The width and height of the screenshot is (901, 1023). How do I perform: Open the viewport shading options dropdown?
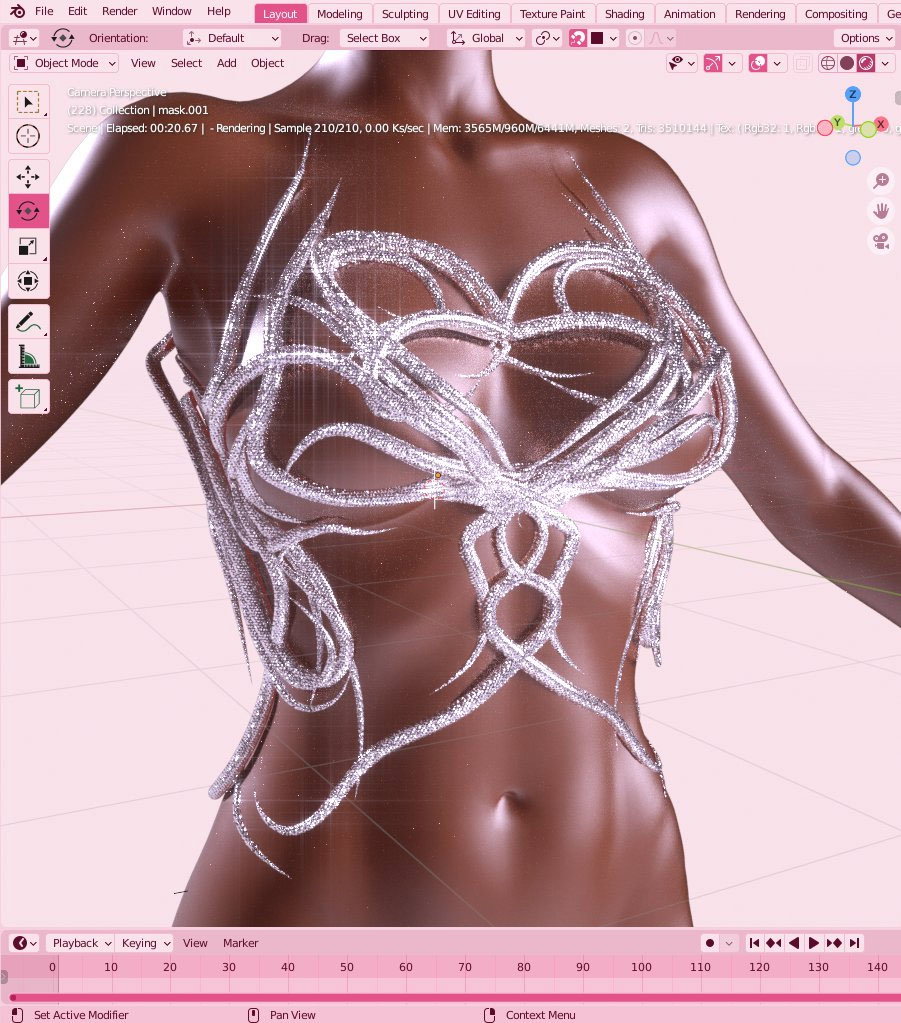coord(885,63)
